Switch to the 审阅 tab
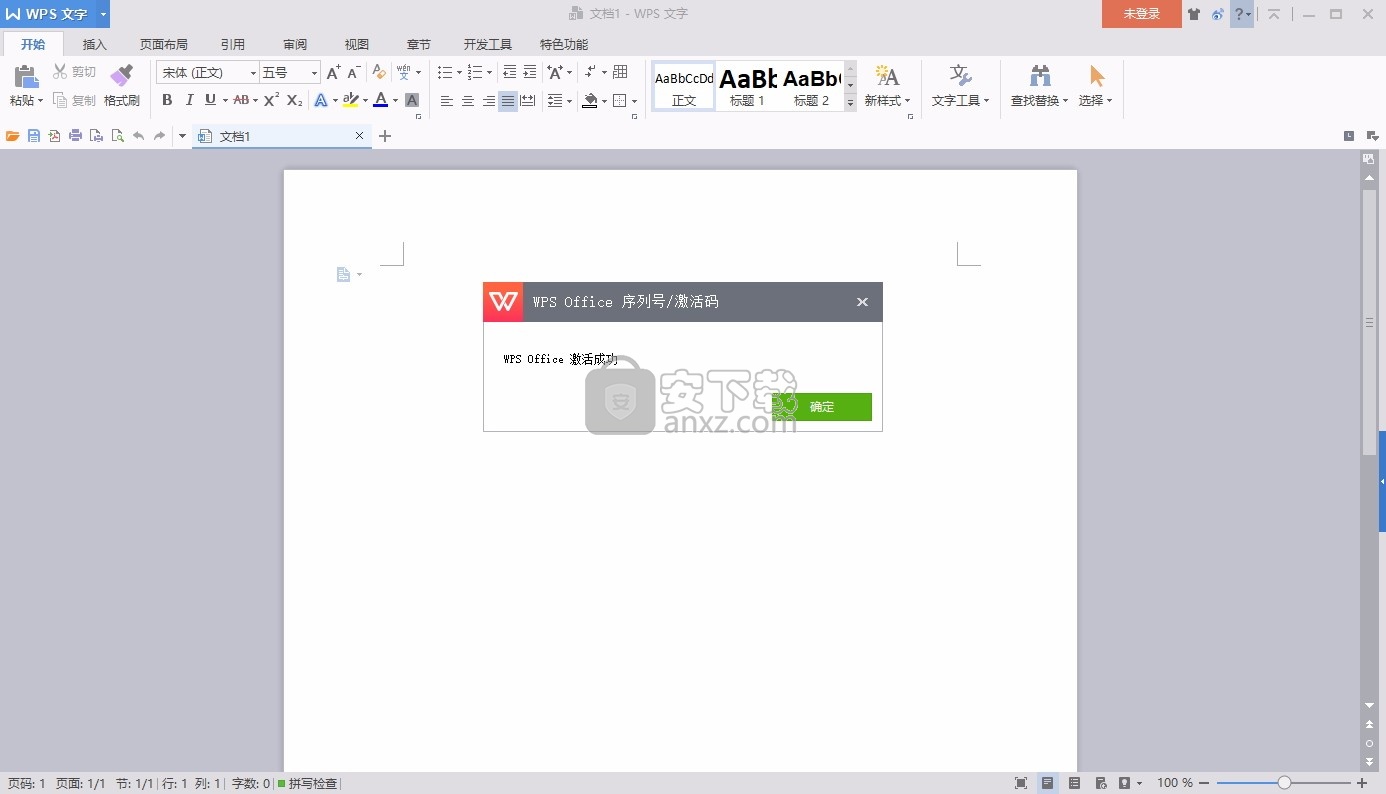Screen dimensions: 1386x794 click(x=295, y=44)
